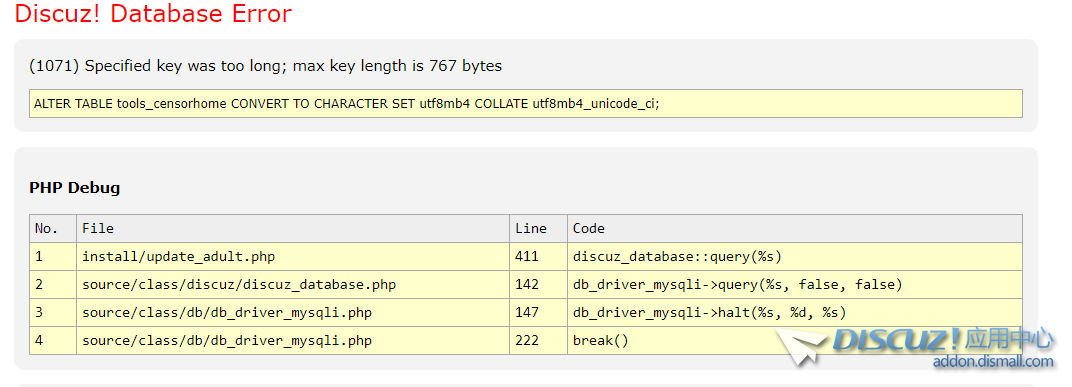Image resolution: width=1072 pixels, height=387 pixels.
Task: Click line number 411 cell
Action: point(538,256)
